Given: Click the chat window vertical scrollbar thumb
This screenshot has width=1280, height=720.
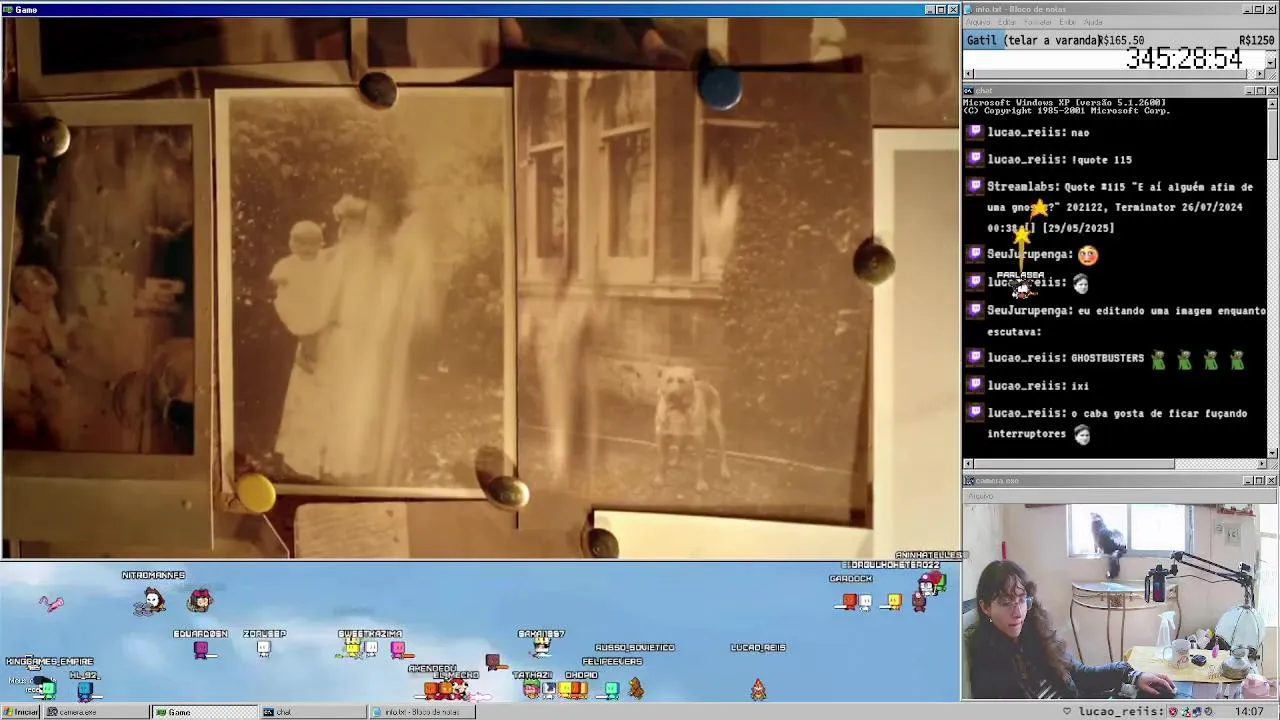Looking at the screenshot, I should click(1271, 132).
